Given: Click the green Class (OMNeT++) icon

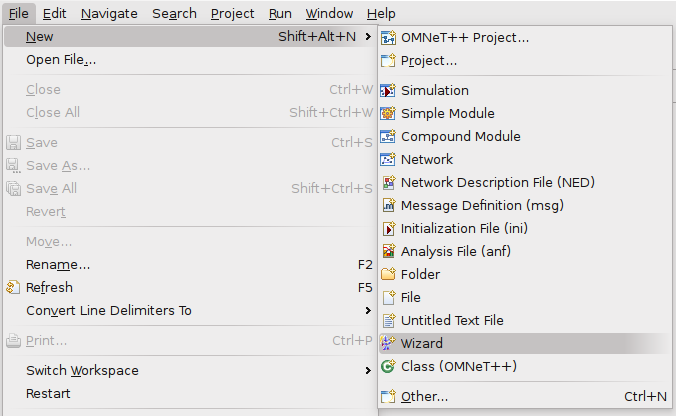Looking at the screenshot, I should pyautogui.click(x=388, y=366).
